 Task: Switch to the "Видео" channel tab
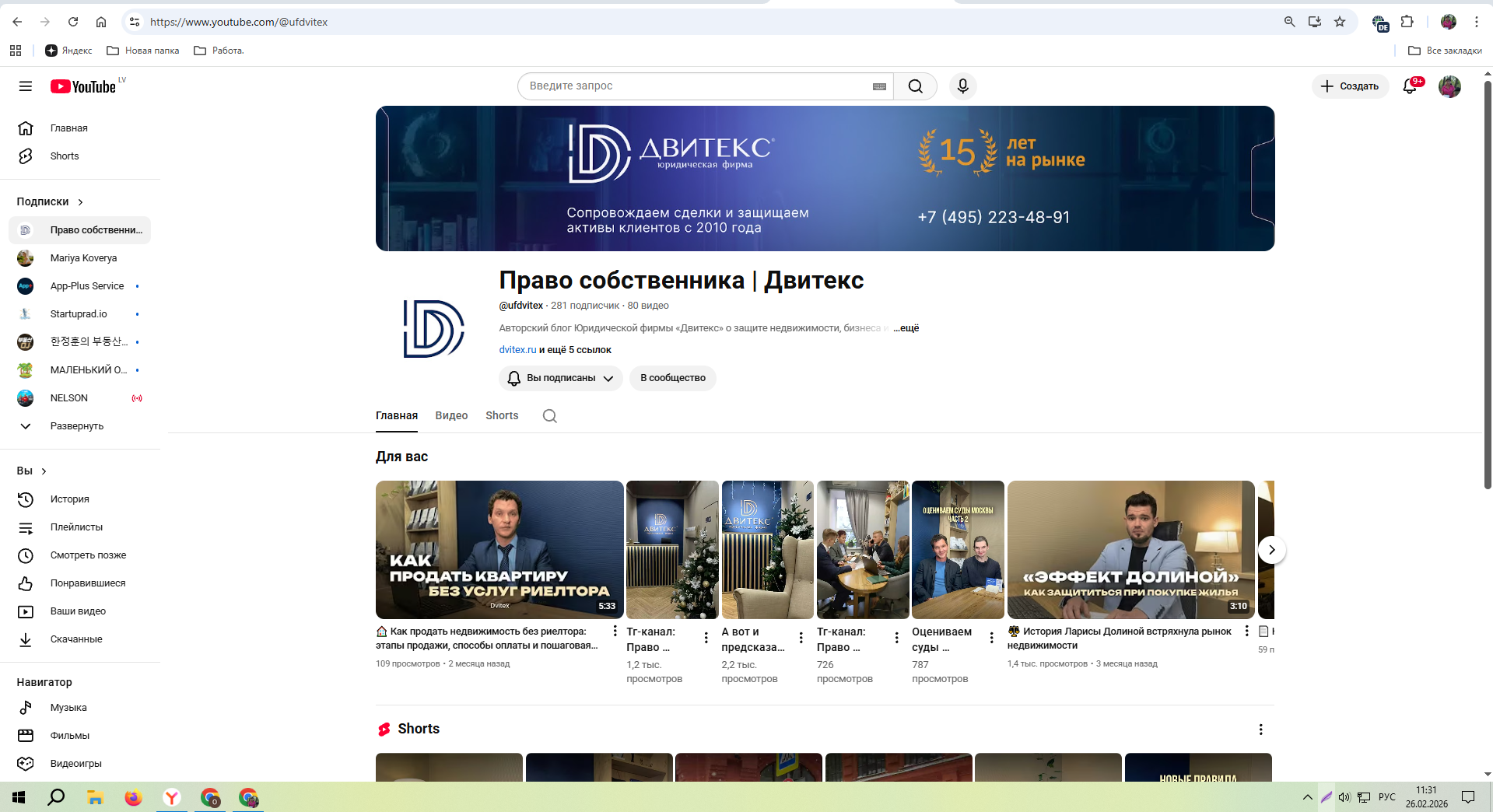click(451, 416)
